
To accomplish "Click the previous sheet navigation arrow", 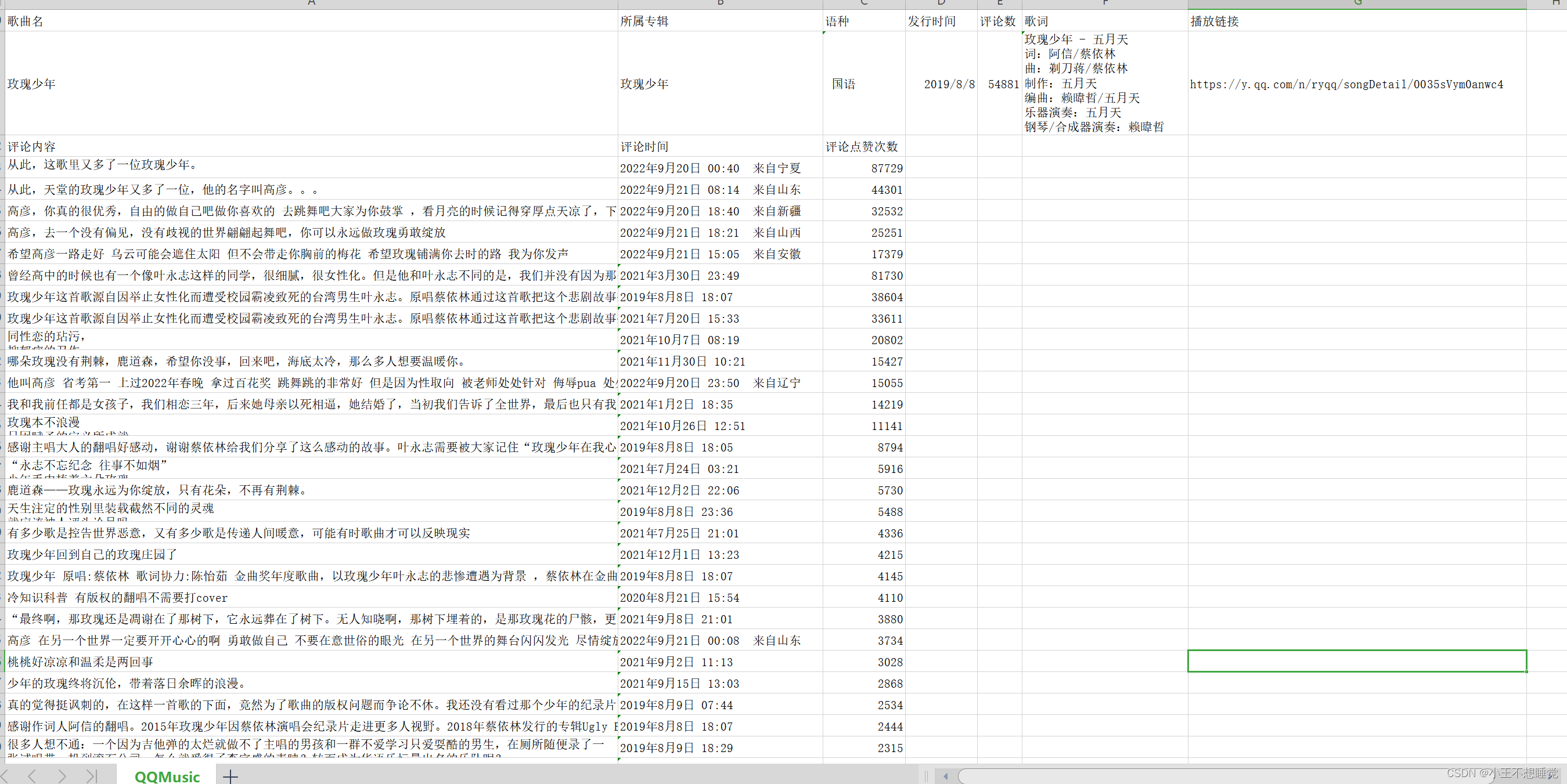I will pos(33,775).
